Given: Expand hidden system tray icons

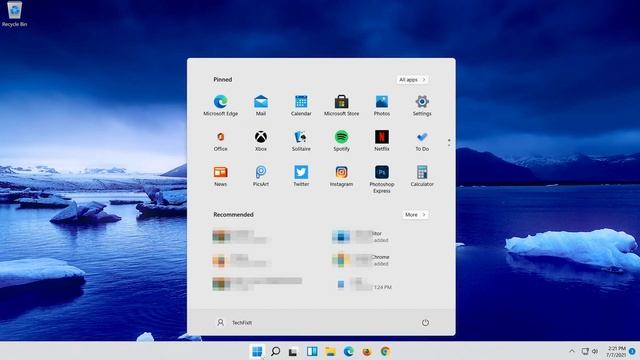Looking at the screenshot, I should tap(572, 351).
